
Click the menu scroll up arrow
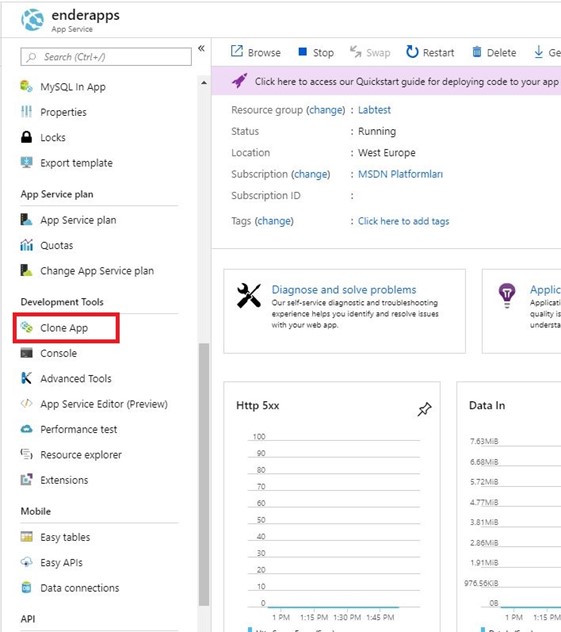tap(204, 83)
